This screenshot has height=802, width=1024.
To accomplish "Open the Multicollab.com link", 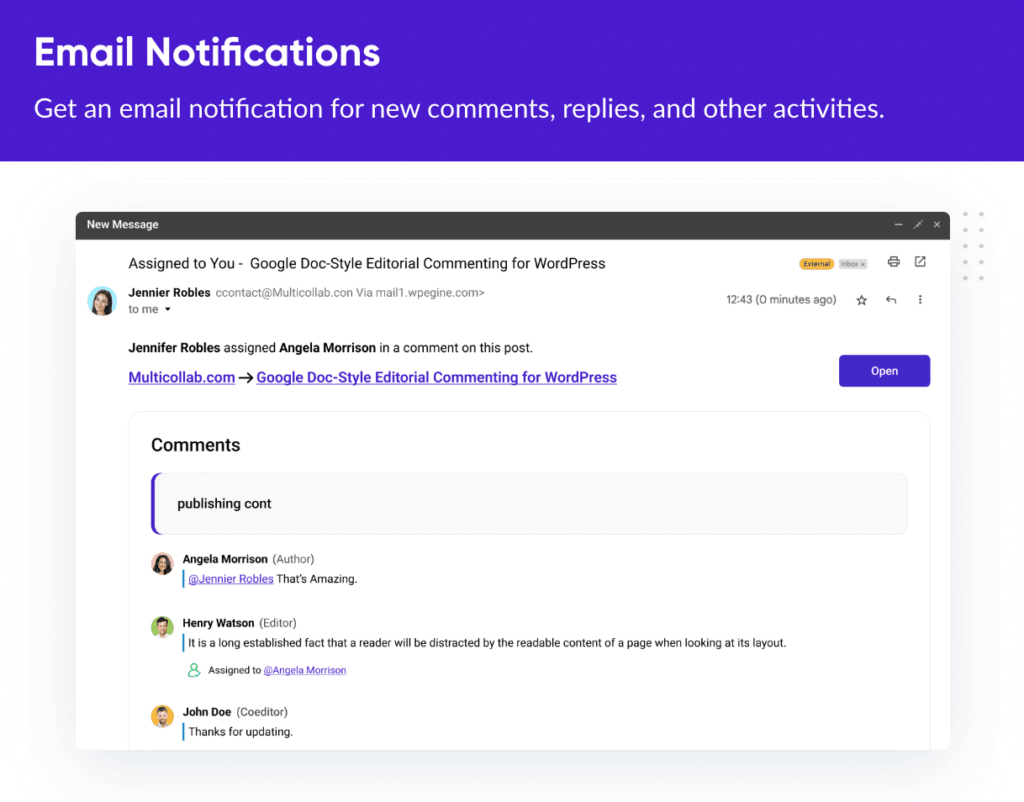I will [182, 378].
